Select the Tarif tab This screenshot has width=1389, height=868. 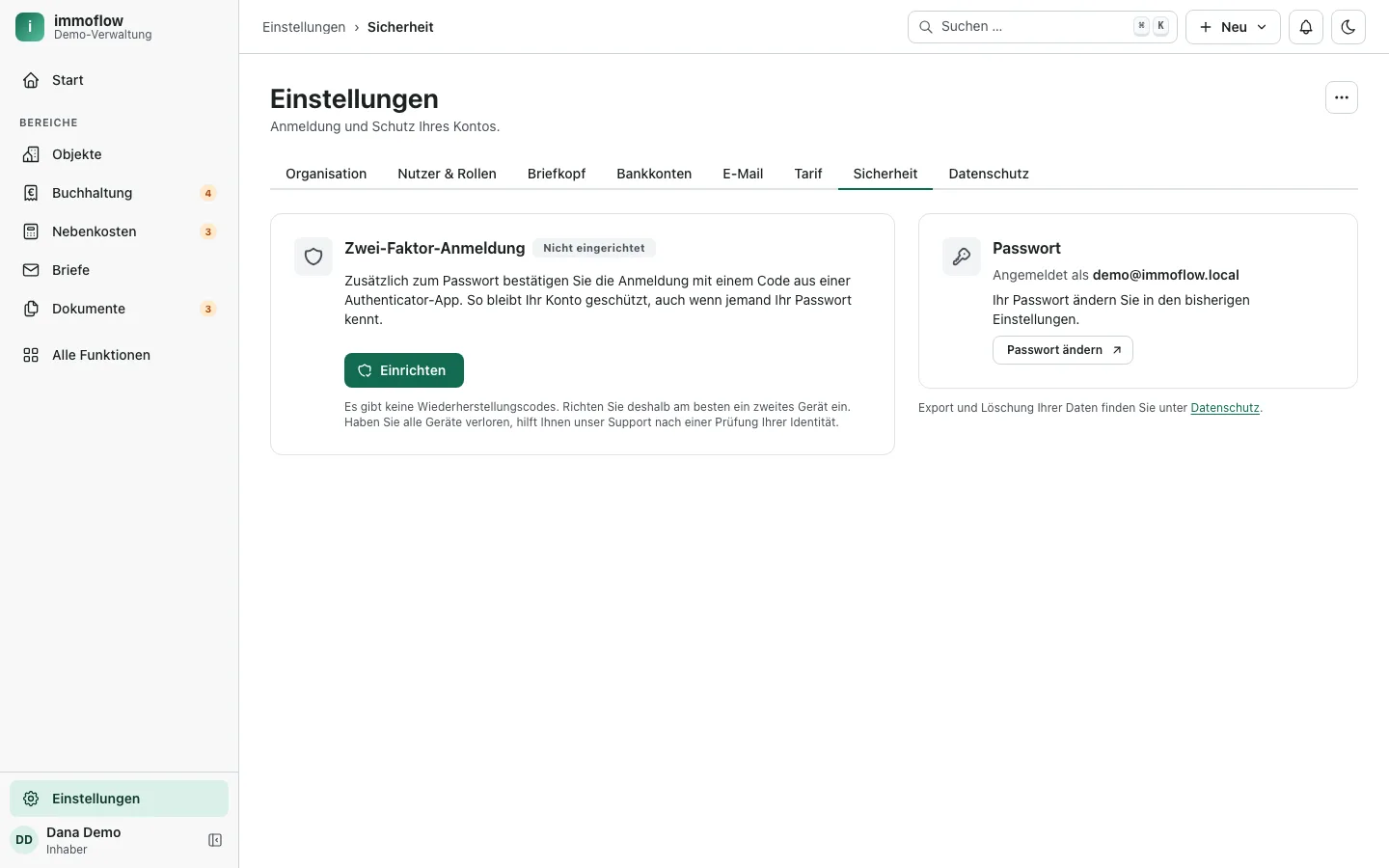(x=808, y=174)
